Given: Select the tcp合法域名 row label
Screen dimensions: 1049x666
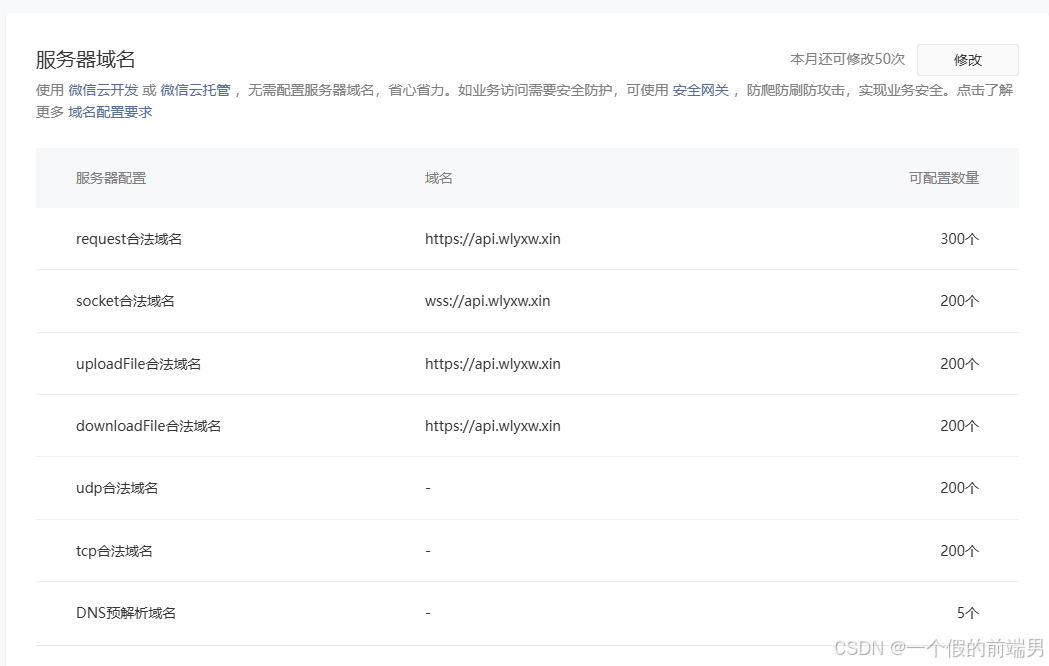Looking at the screenshot, I should 114,552.
